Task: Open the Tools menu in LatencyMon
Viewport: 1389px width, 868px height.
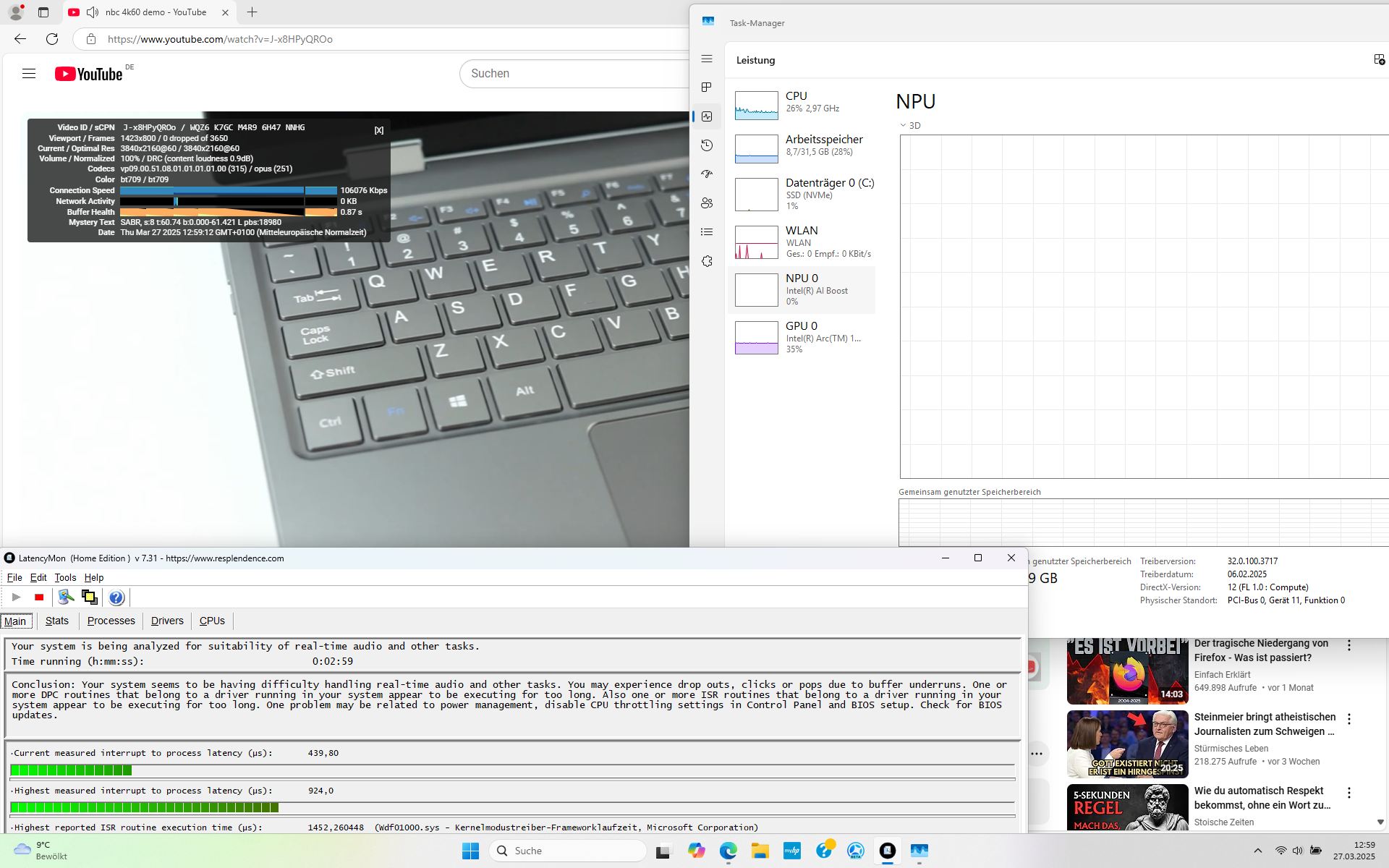Action: (65, 577)
